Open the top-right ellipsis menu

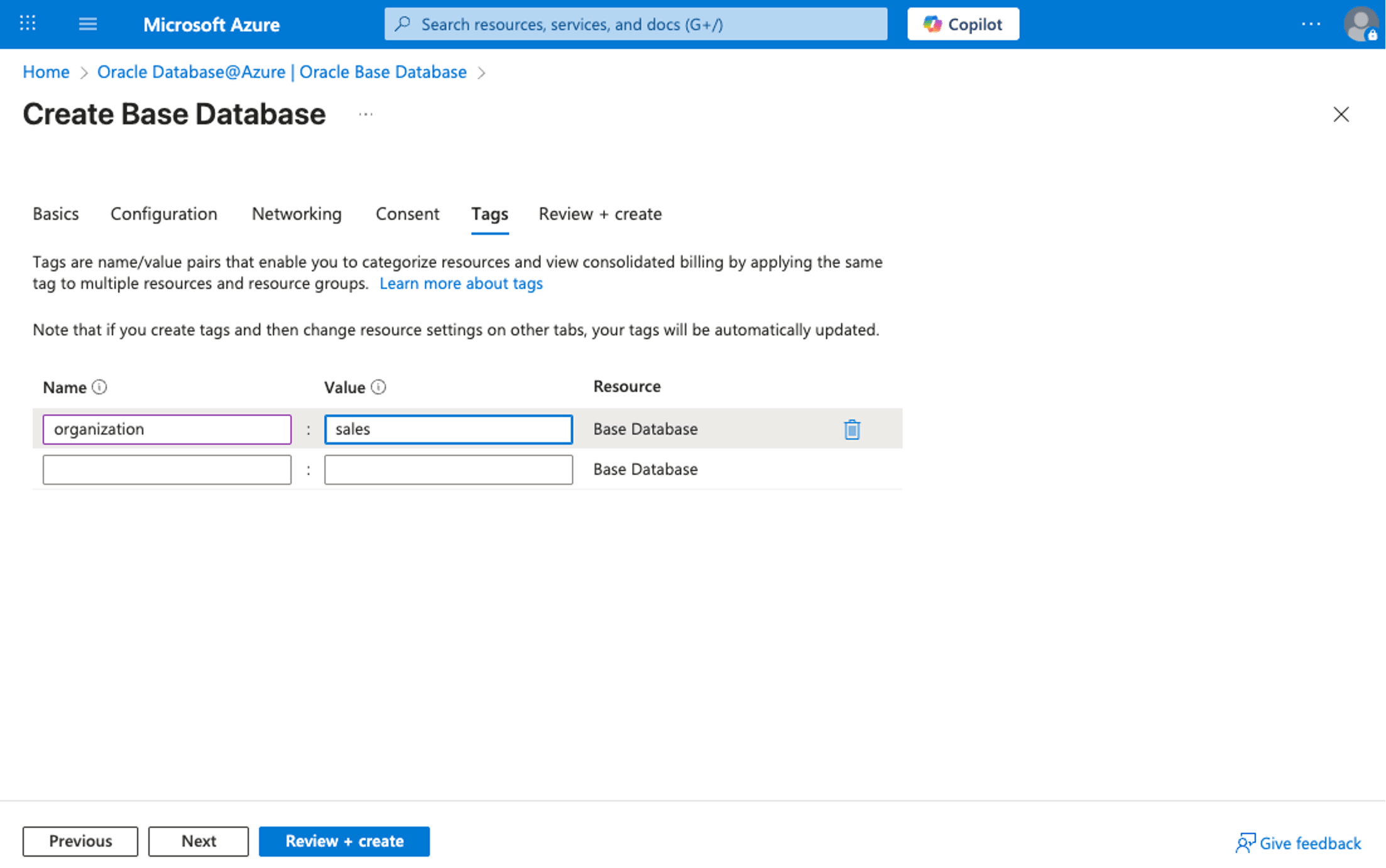coord(1311,24)
